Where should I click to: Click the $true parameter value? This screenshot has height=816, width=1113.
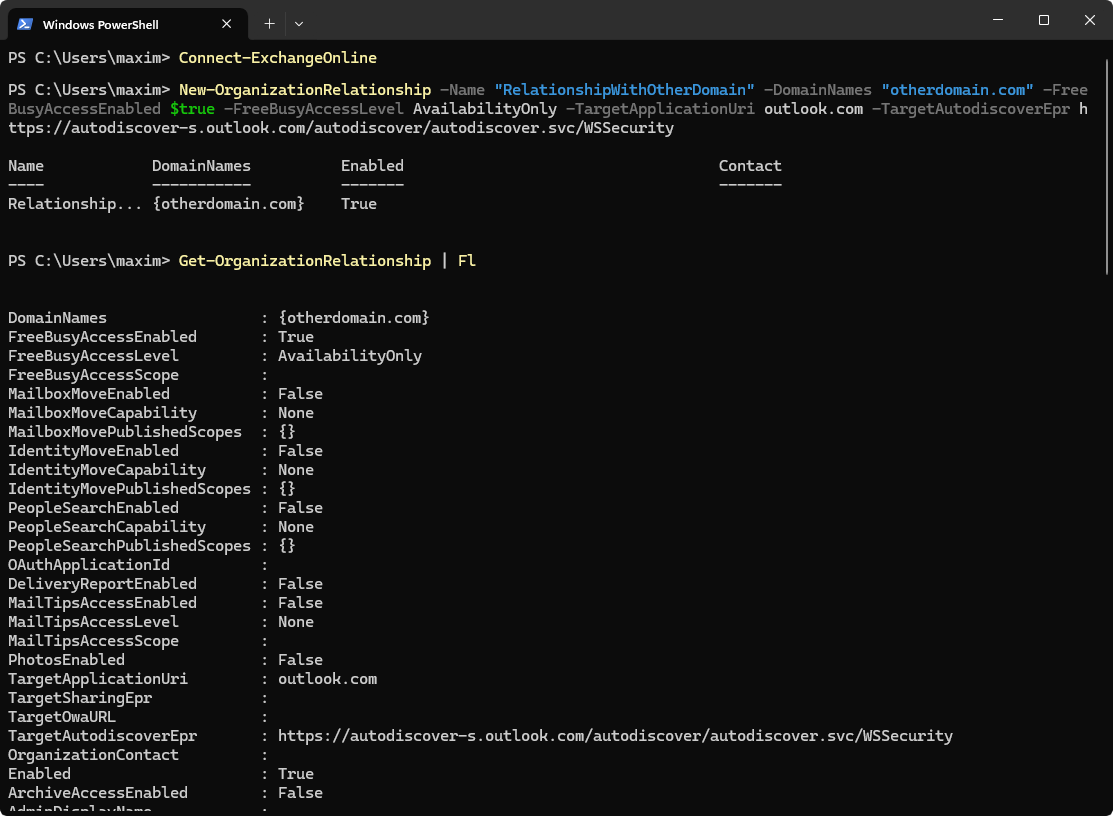coord(192,109)
